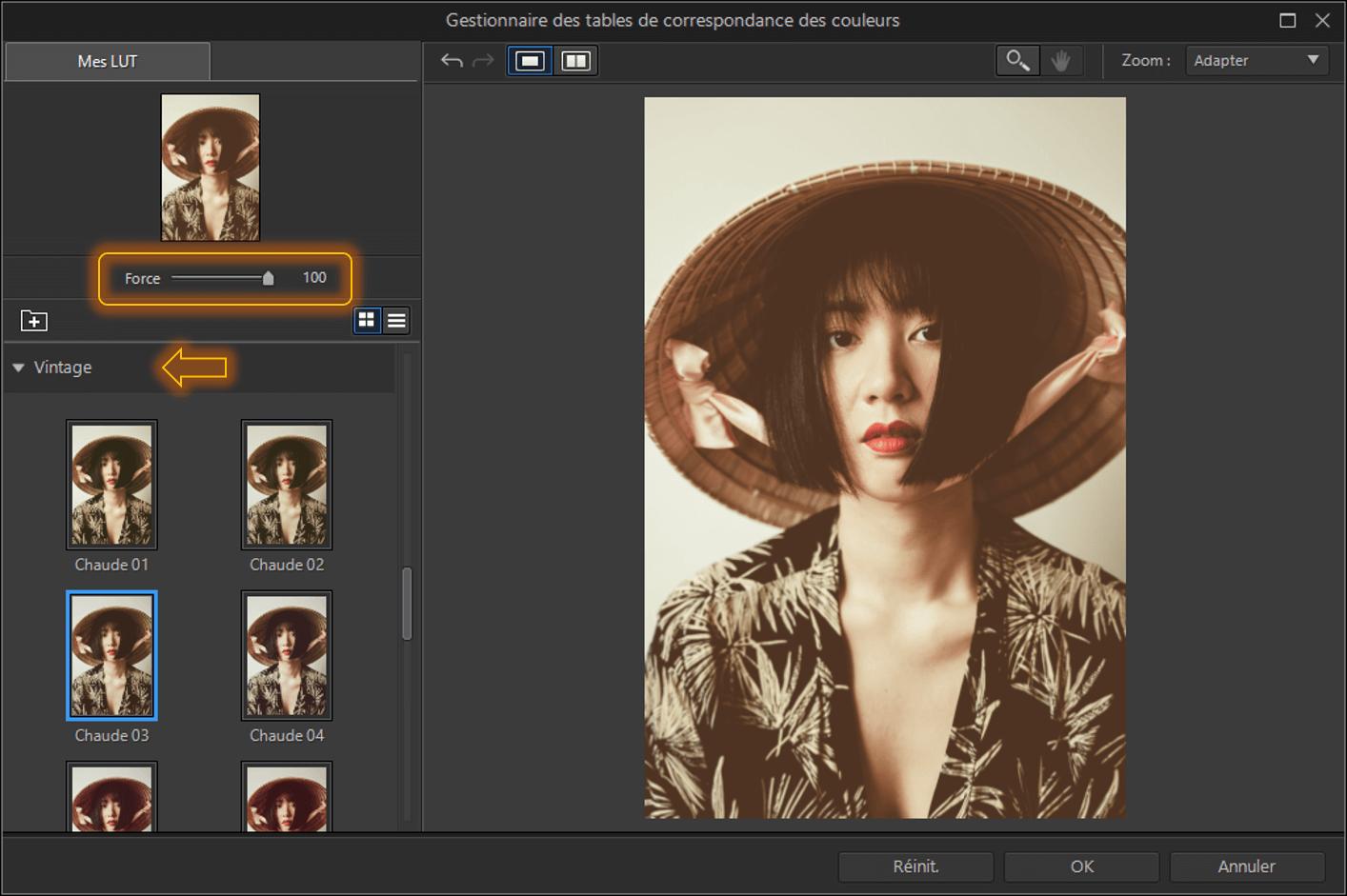Select the Chaude 01 preset thumbnail

coord(111,485)
